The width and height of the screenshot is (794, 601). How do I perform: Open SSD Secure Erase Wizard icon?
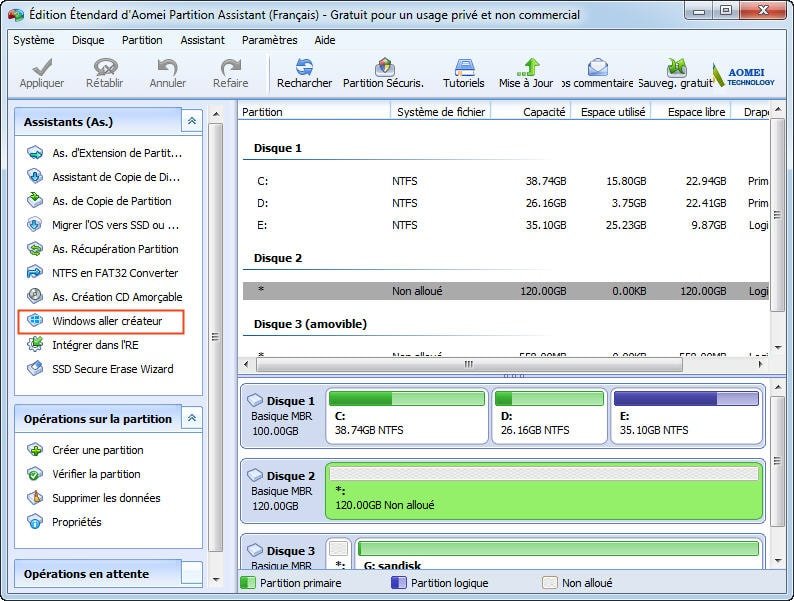click(x=35, y=369)
